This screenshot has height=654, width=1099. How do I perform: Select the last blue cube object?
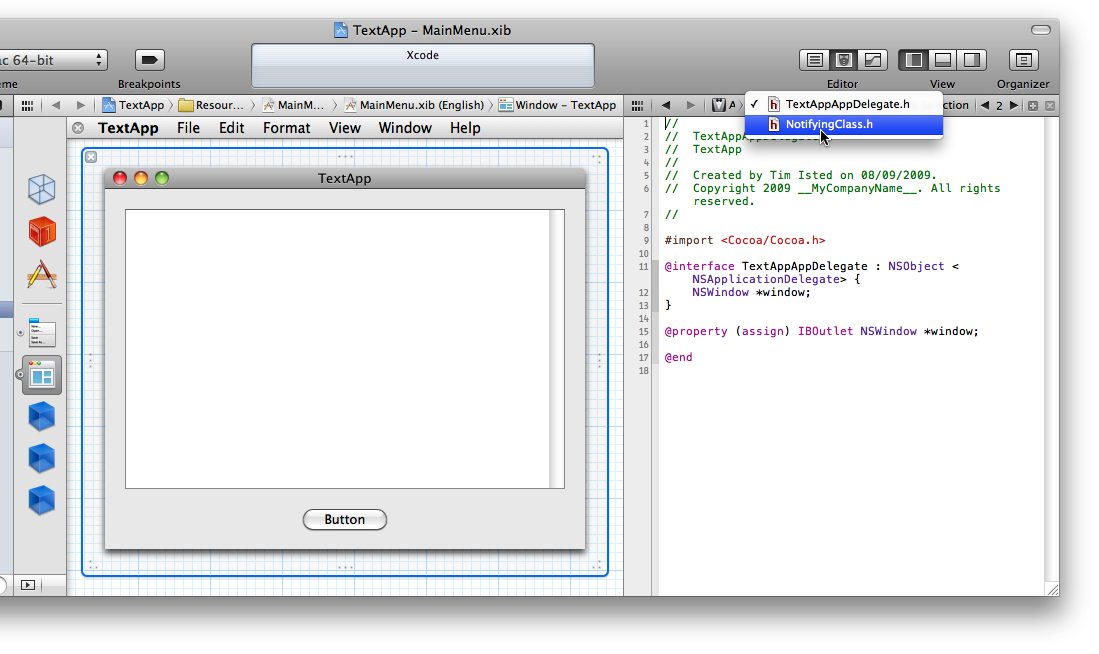[x=41, y=500]
